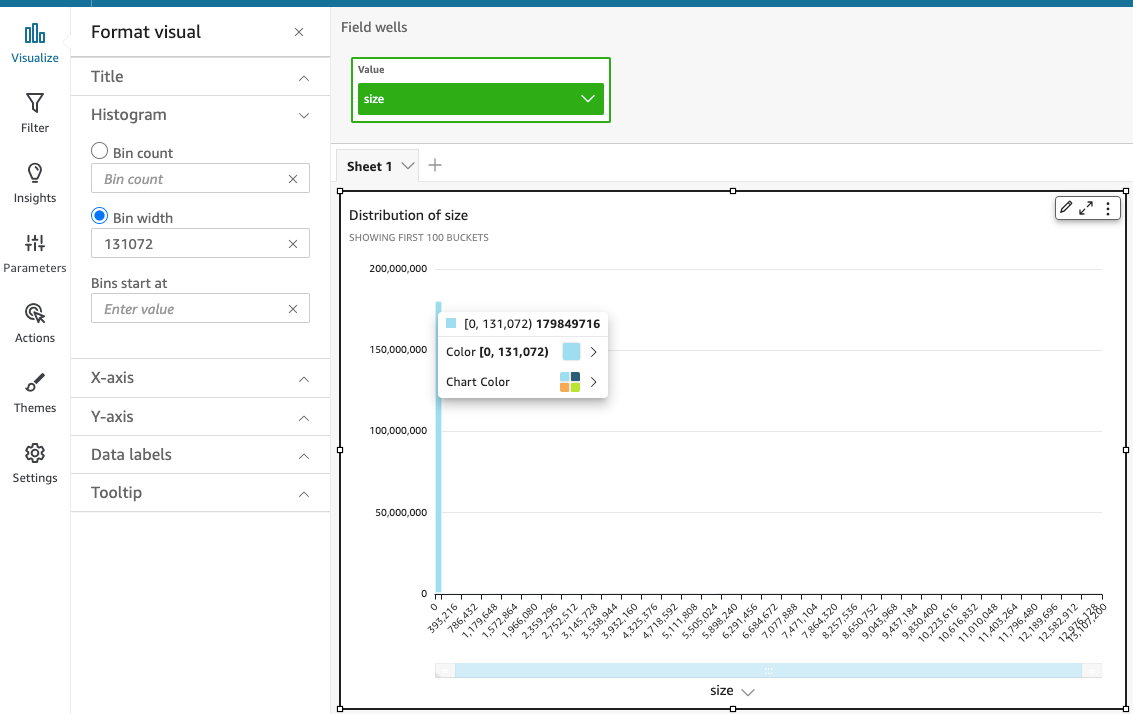Image resolution: width=1133 pixels, height=714 pixels.
Task: Click the 200,000,000 y-axis label
Action: [x=398, y=269]
